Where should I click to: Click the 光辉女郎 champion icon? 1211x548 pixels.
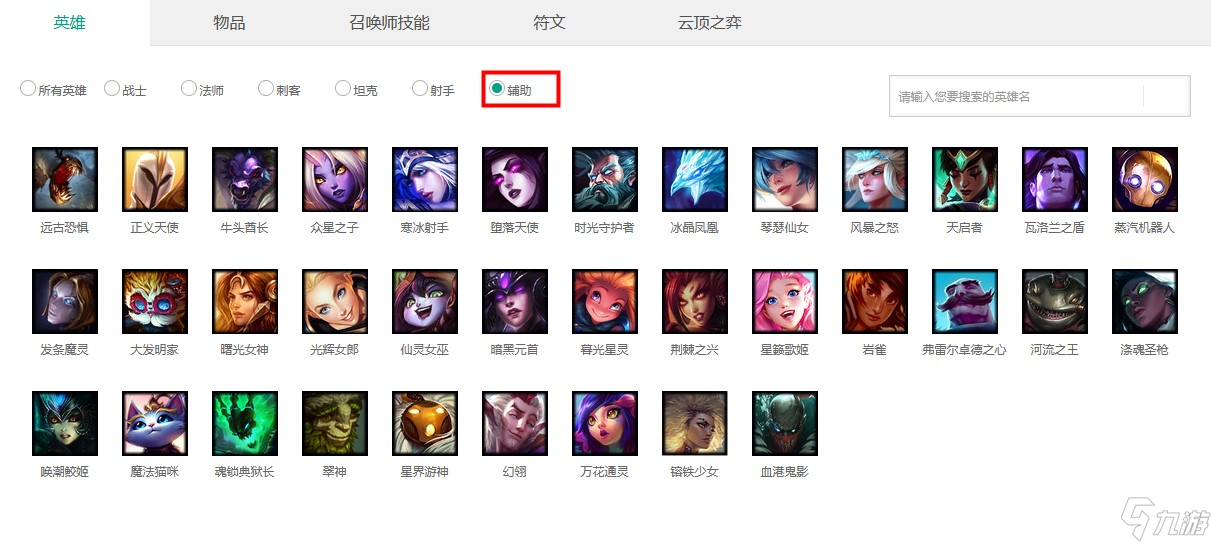[335, 302]
